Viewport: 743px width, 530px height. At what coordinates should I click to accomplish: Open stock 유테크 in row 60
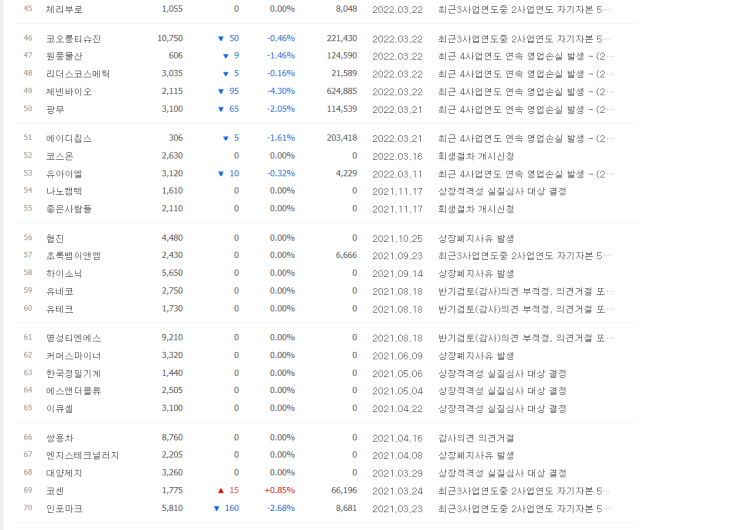(60, 309)
